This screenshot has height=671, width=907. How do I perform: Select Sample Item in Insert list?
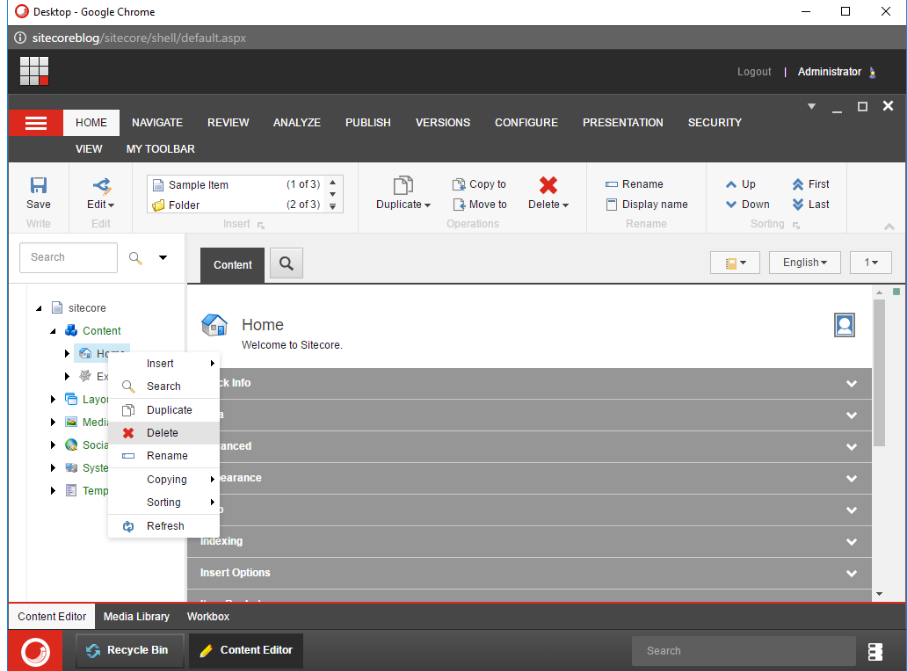236,185
